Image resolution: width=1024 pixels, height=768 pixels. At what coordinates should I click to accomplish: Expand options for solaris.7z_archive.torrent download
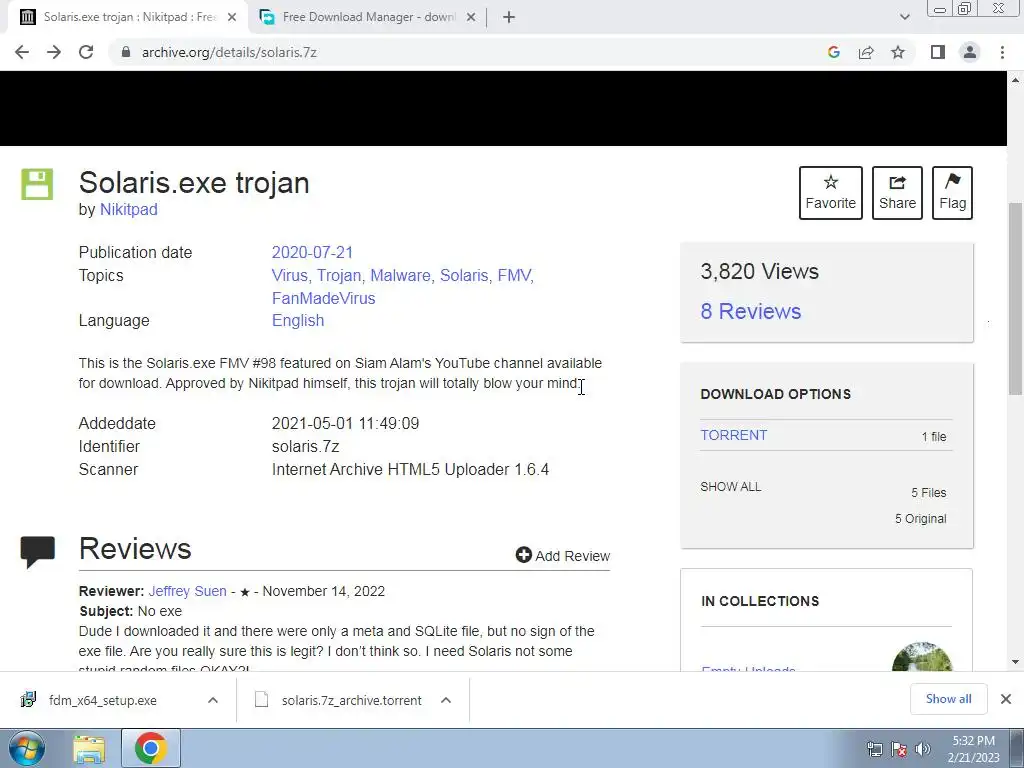[x=446, y=700]
